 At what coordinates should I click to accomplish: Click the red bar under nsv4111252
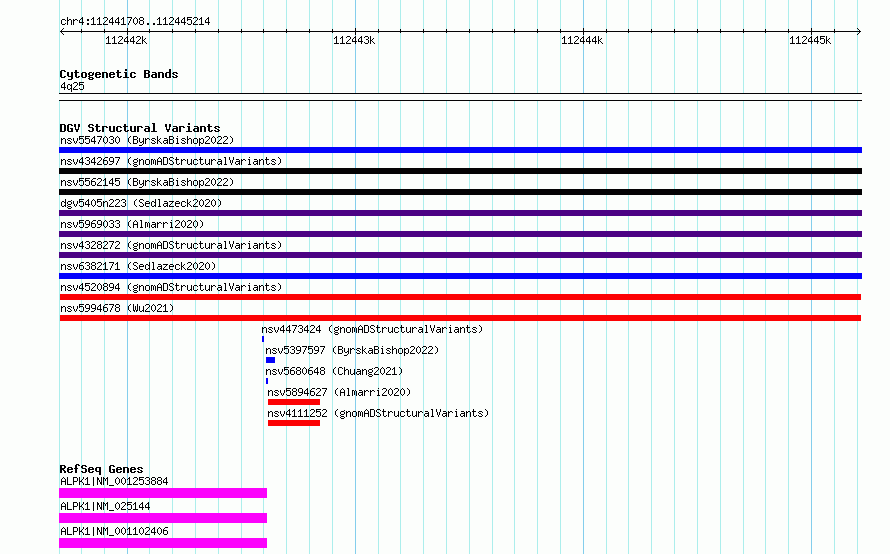(294, 423)
